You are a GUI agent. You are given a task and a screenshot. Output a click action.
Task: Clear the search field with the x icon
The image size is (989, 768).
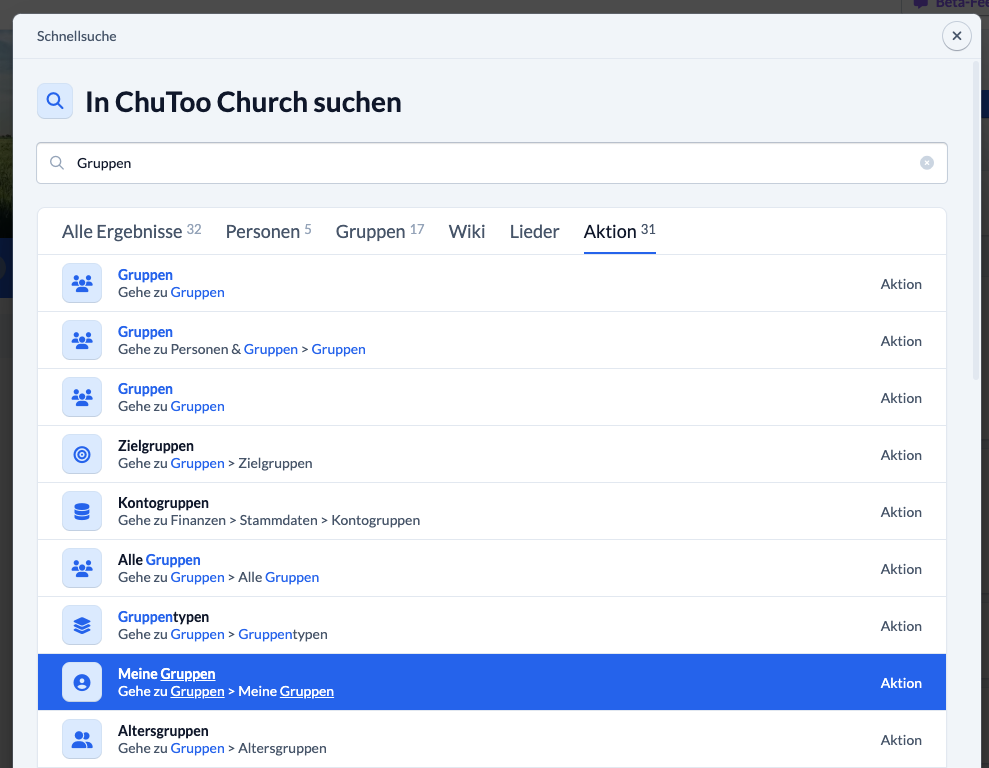pyautogui.click(x=927, y=163)
